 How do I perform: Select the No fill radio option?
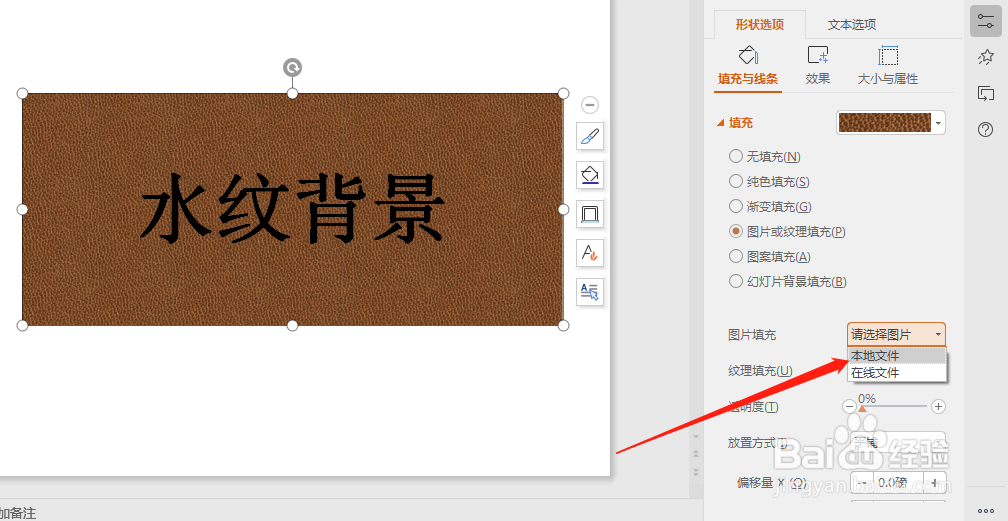click(x=736, y=156)
